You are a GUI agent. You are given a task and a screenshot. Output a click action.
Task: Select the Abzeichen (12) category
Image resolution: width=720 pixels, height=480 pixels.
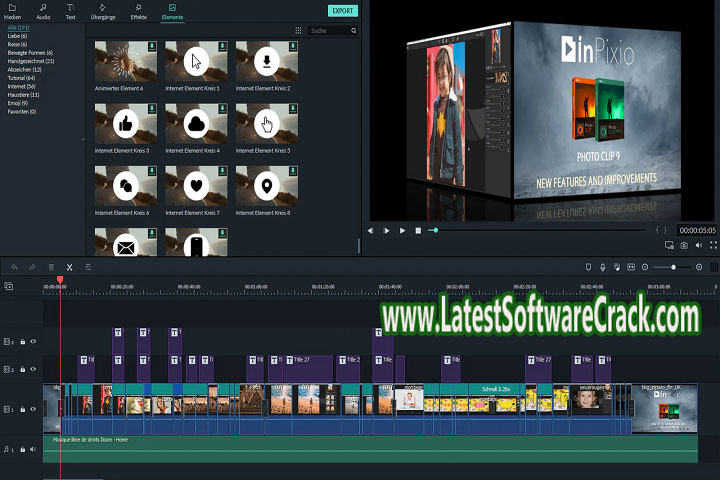24,69
